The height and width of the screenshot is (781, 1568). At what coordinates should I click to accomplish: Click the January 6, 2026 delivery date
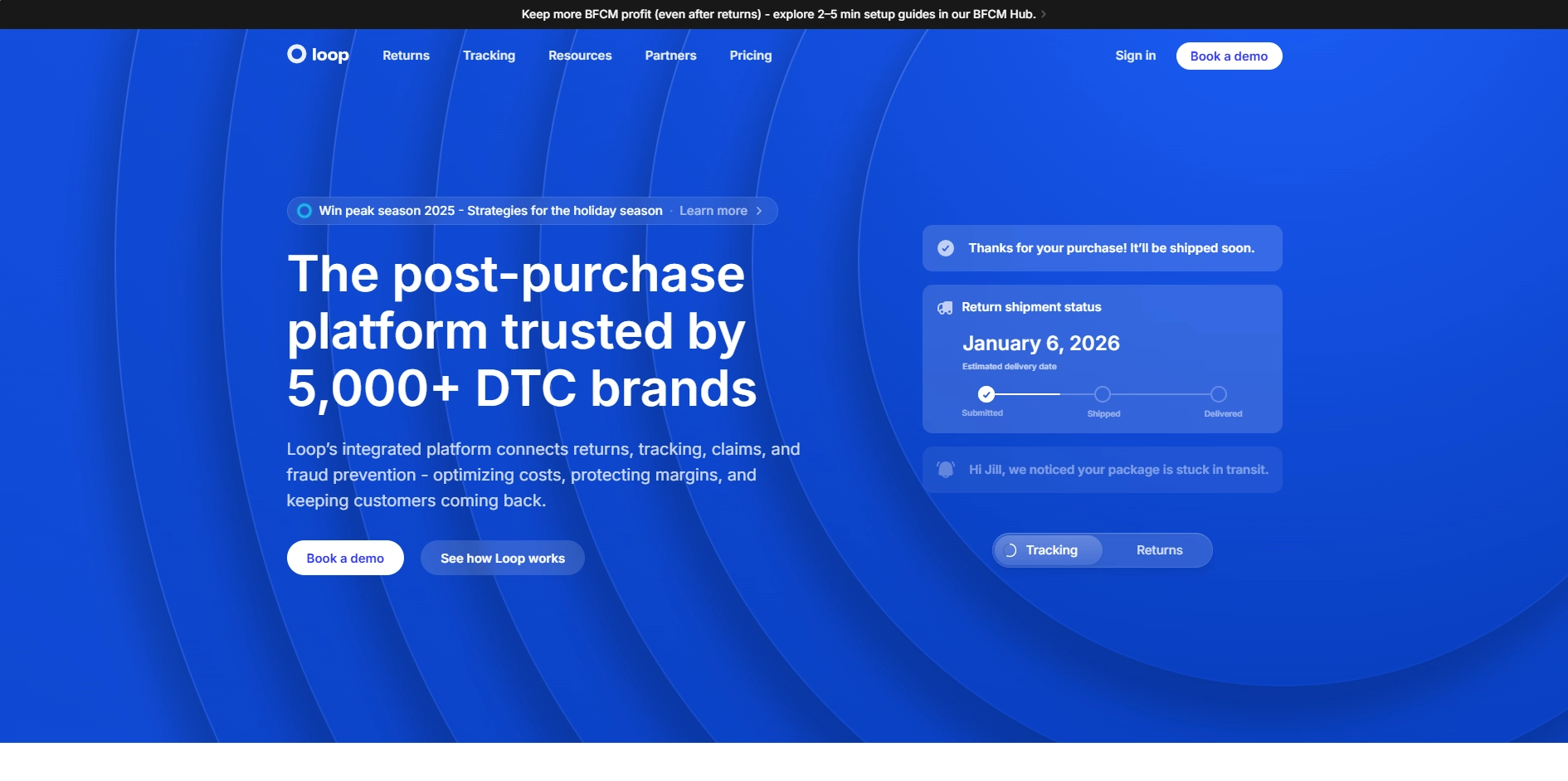click(1040, 344)
